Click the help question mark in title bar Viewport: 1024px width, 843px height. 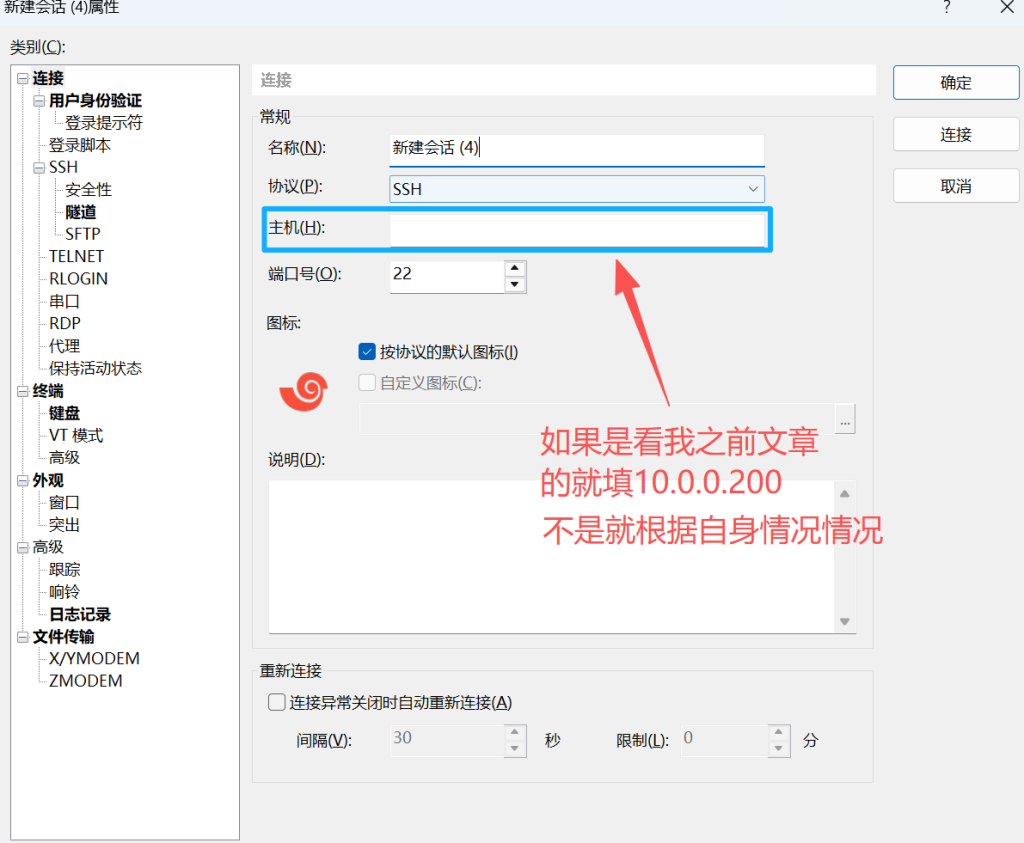point(946,8)
